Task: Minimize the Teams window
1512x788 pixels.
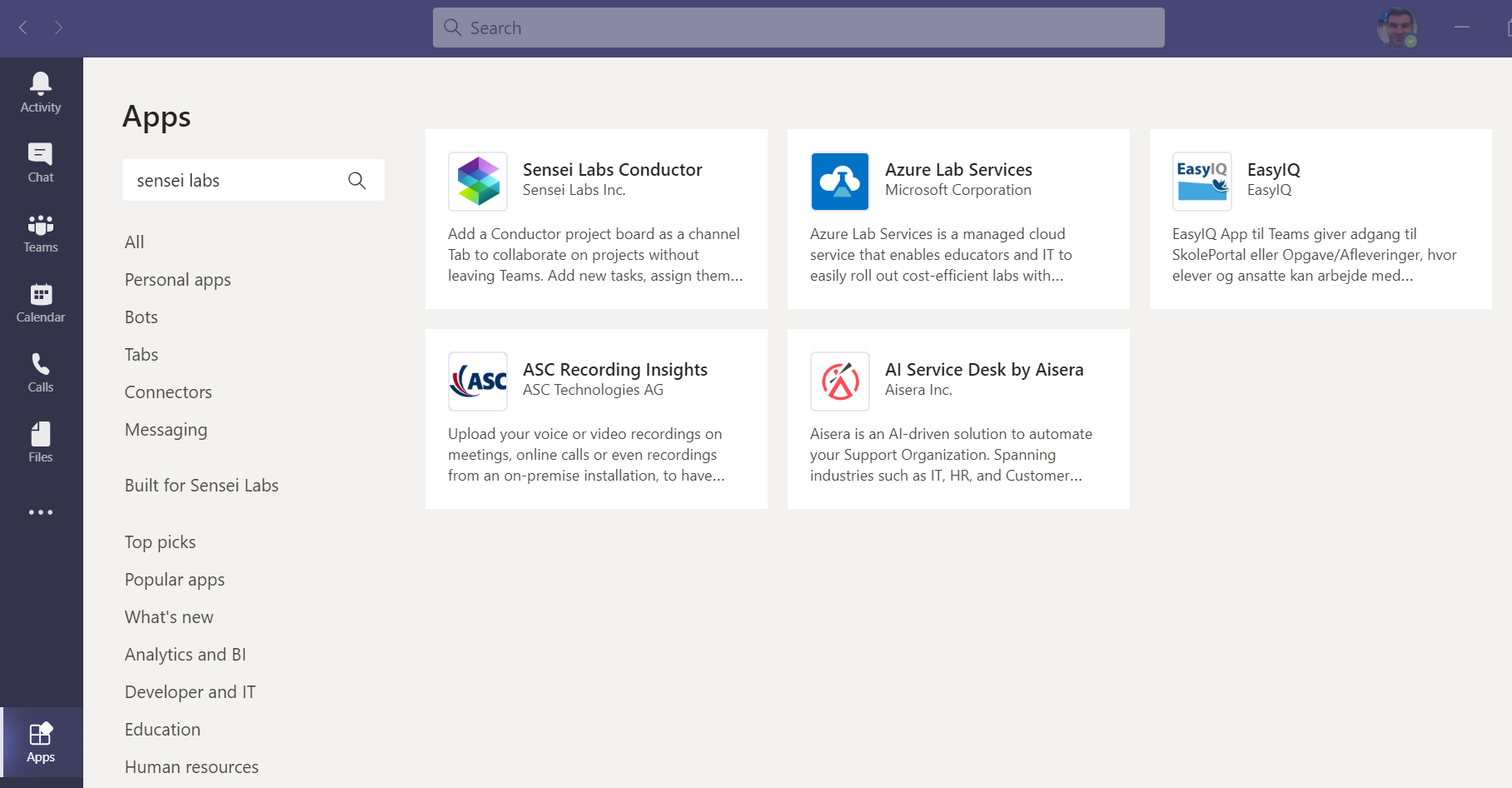Action: point(1462,27)
